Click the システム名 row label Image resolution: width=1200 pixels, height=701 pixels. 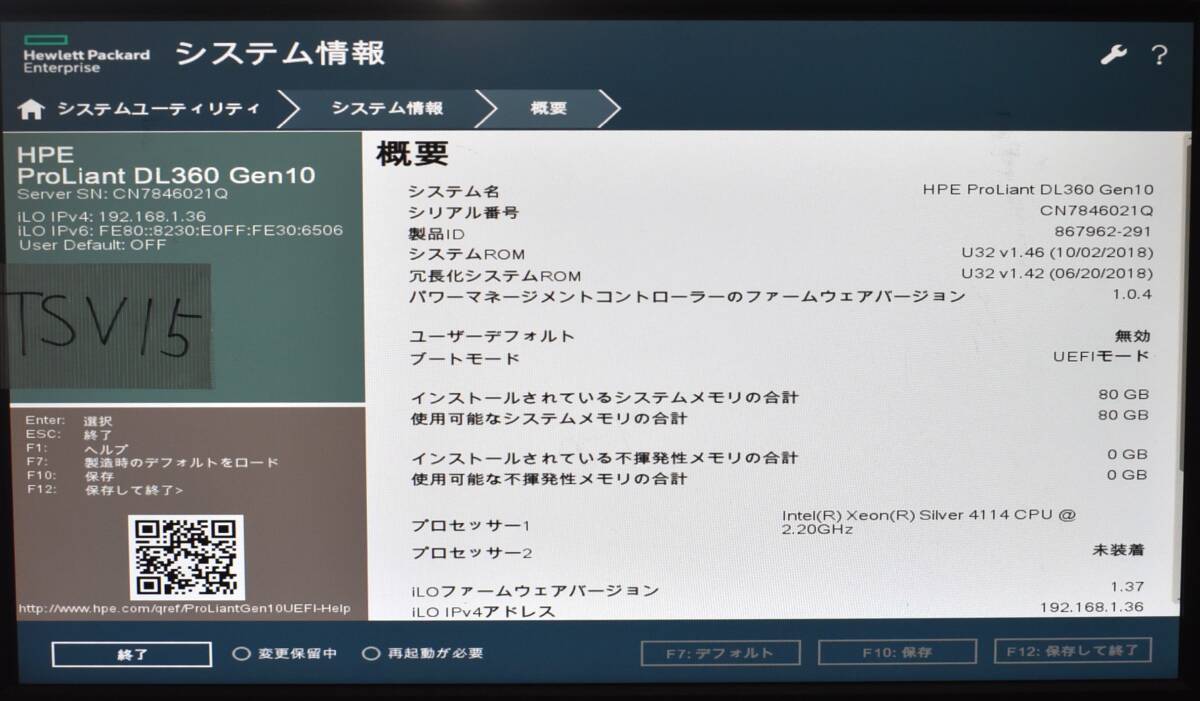point(453,191)
